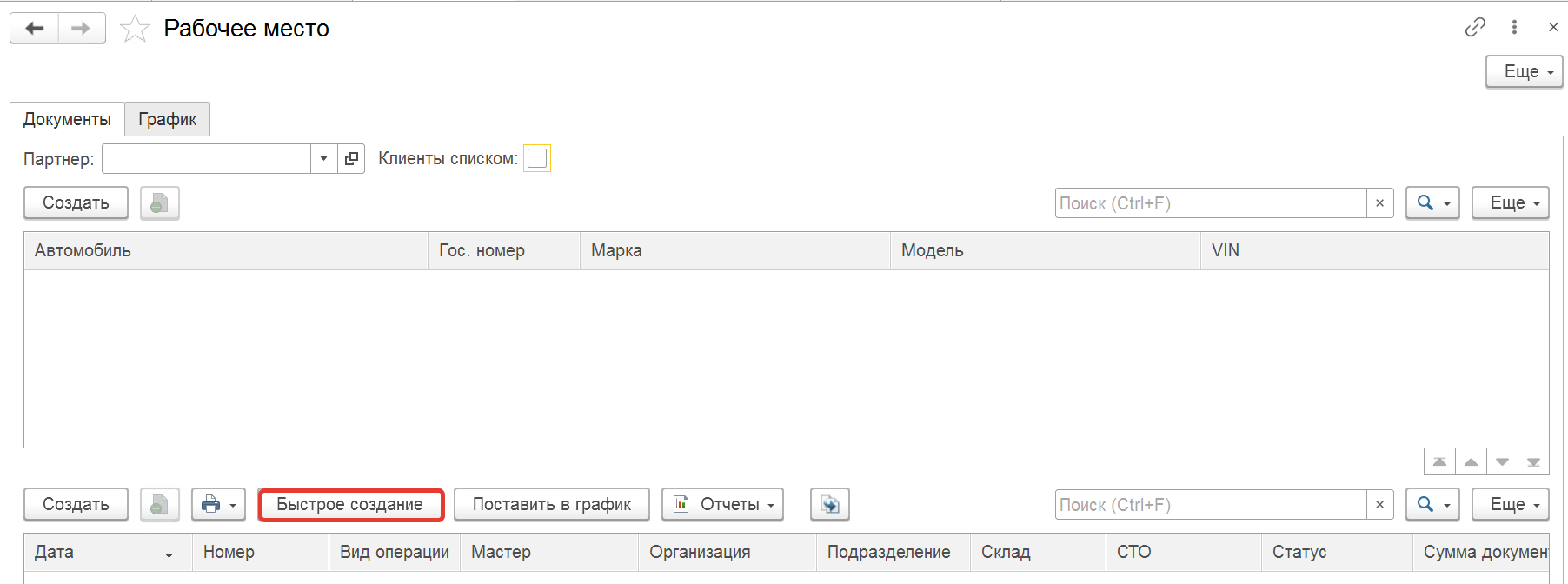Open the Отчеты reports dropdown
The image size is (1568, 584).
722,504
